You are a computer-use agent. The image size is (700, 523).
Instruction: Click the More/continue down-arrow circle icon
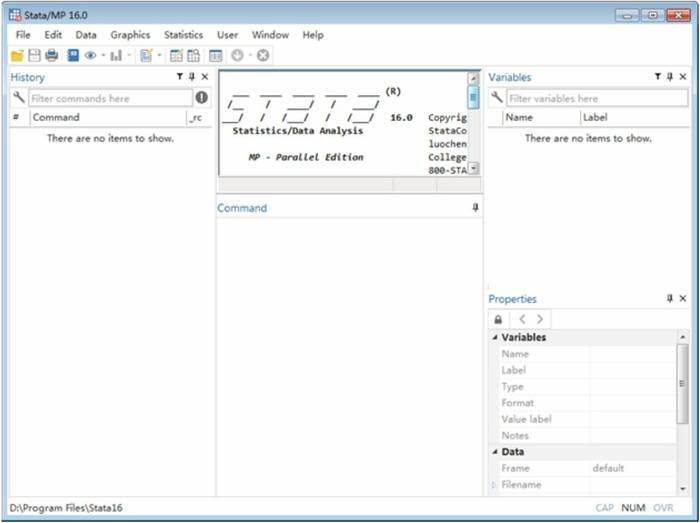tap(238, 55)
